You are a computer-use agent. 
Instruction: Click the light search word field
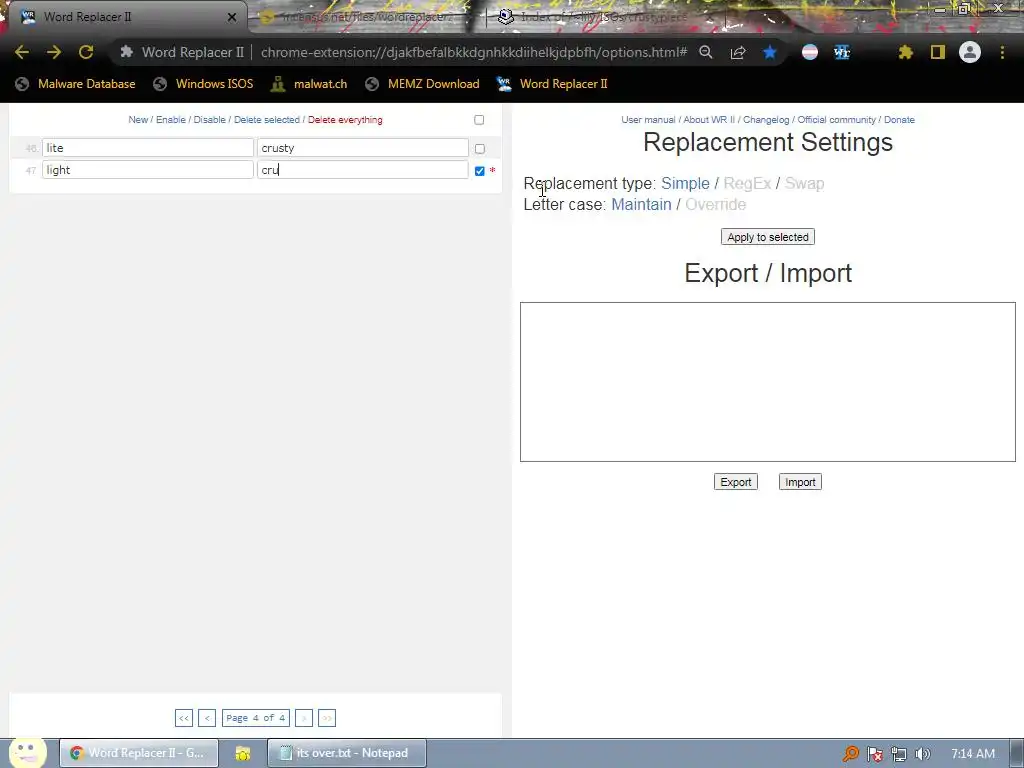pos(148,170)
